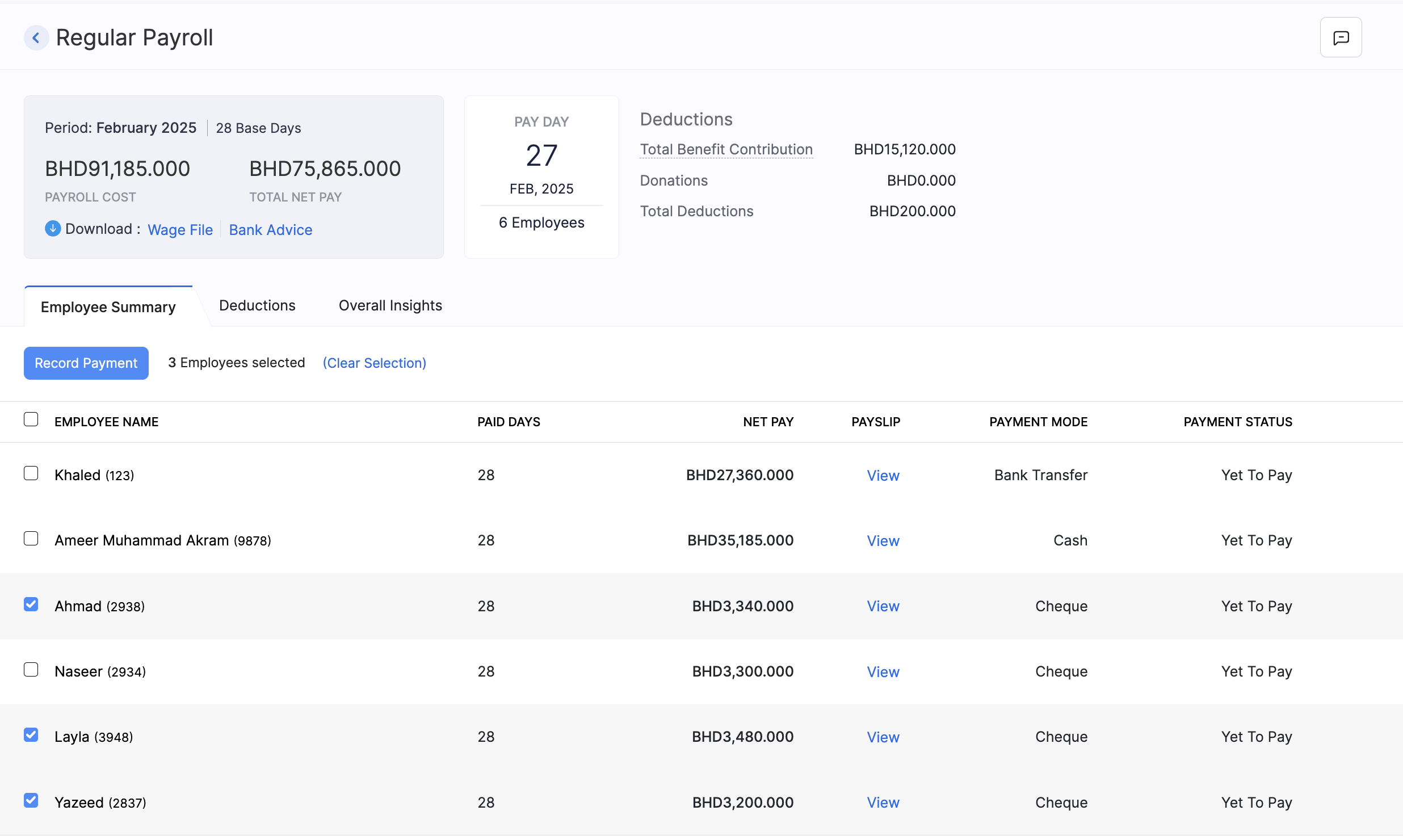The width and height of the screenshot is (1403, 840).
Task: Toggle select-all checkbox in table header
Action: (x=31, y=419)
